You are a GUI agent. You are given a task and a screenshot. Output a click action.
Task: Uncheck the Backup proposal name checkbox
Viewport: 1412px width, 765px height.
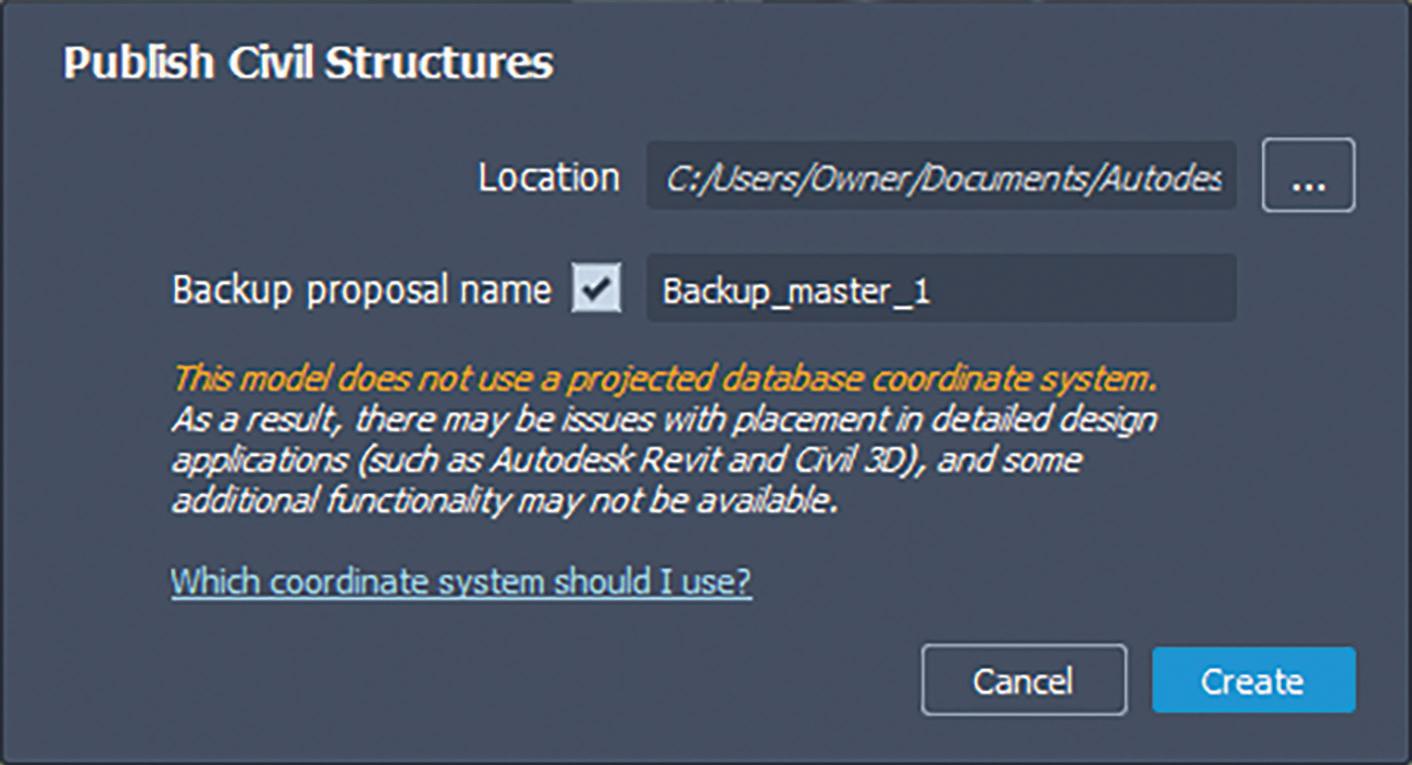(596, 289)
